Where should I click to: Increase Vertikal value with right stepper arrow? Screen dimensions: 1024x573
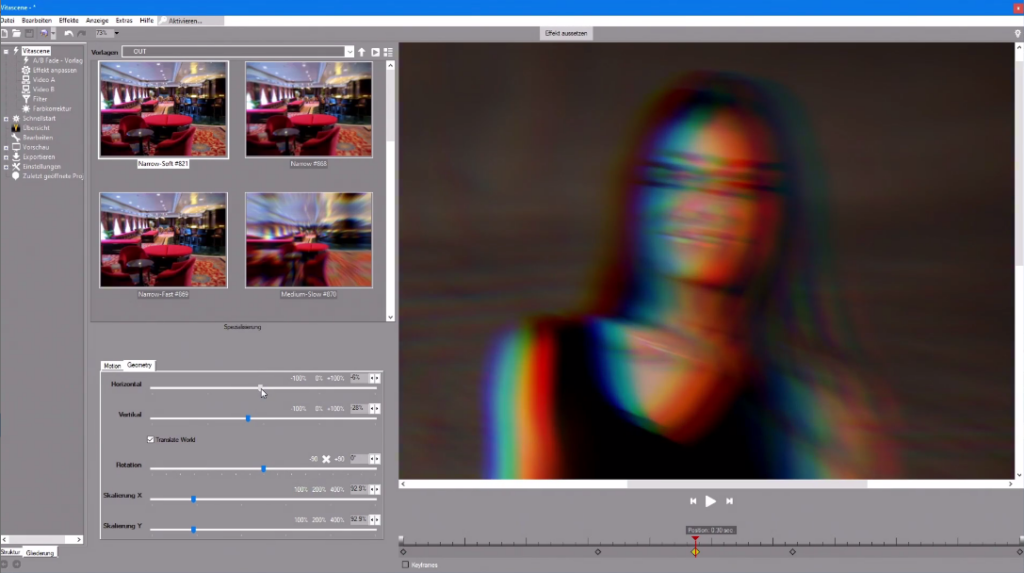pos(377,408)
